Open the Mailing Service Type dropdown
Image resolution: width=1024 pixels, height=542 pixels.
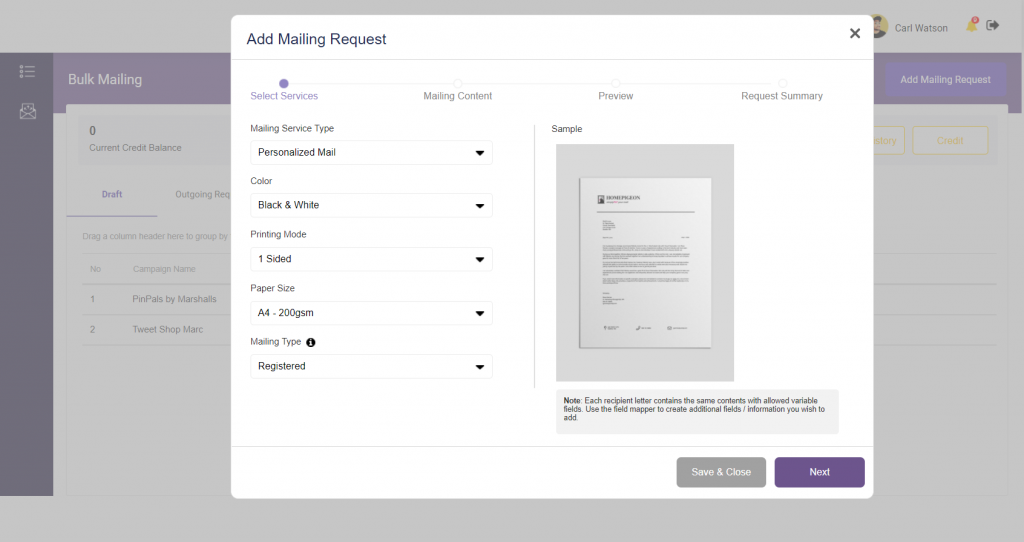click(371, 152)
